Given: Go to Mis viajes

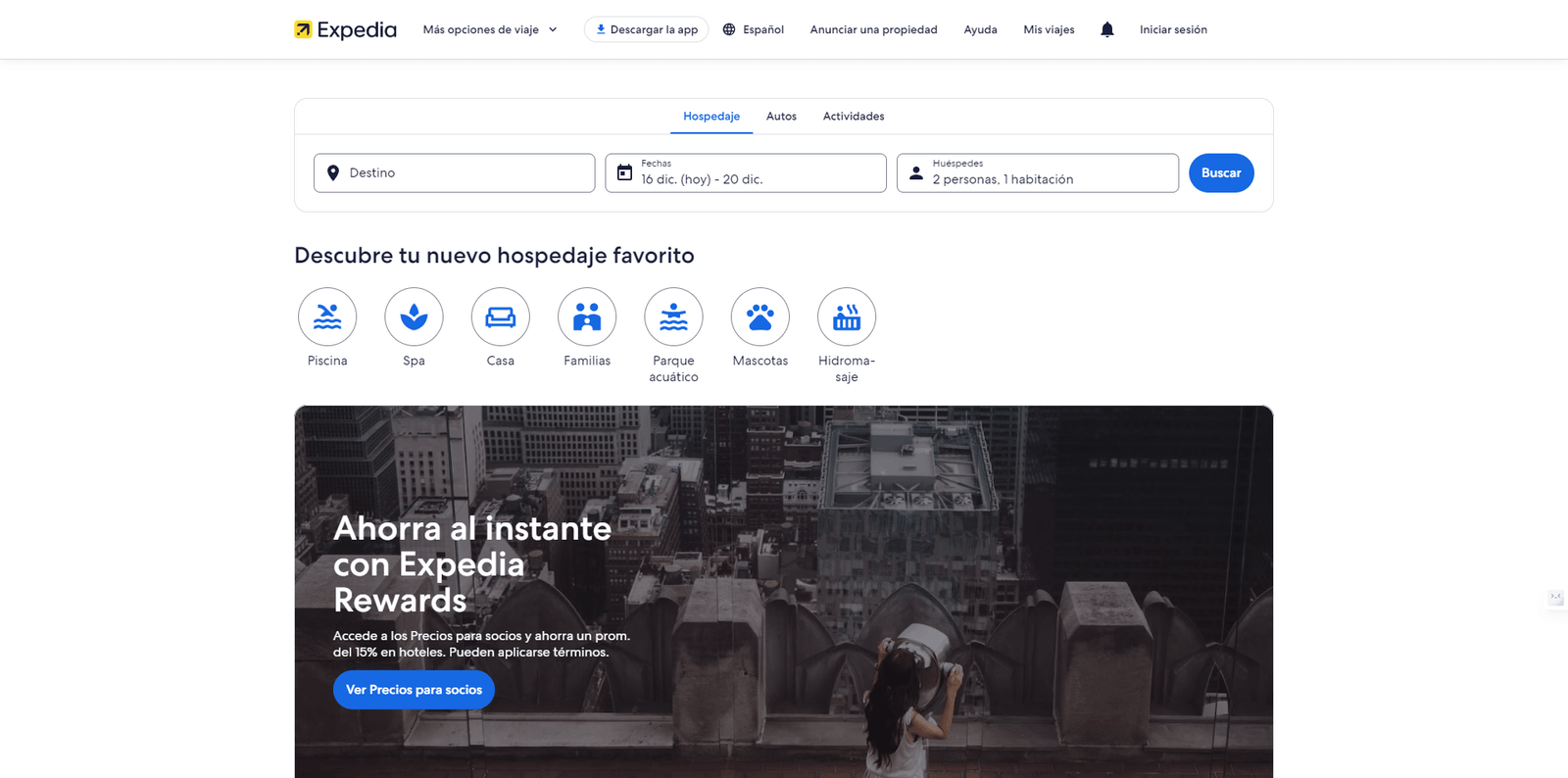Looking at the screenshot, I should tap(1049, 29).
